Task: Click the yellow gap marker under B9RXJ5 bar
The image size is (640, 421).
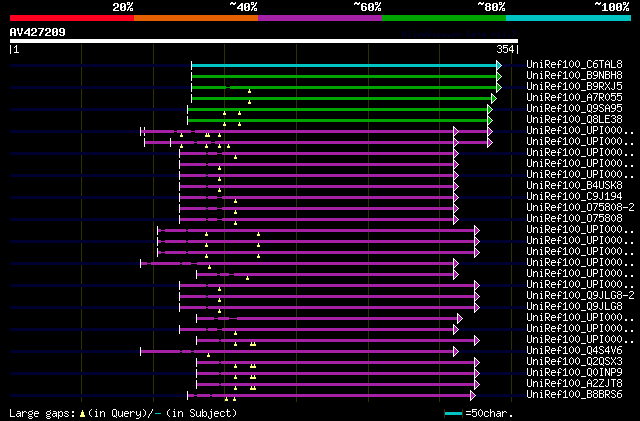Action: coord(249,91)
